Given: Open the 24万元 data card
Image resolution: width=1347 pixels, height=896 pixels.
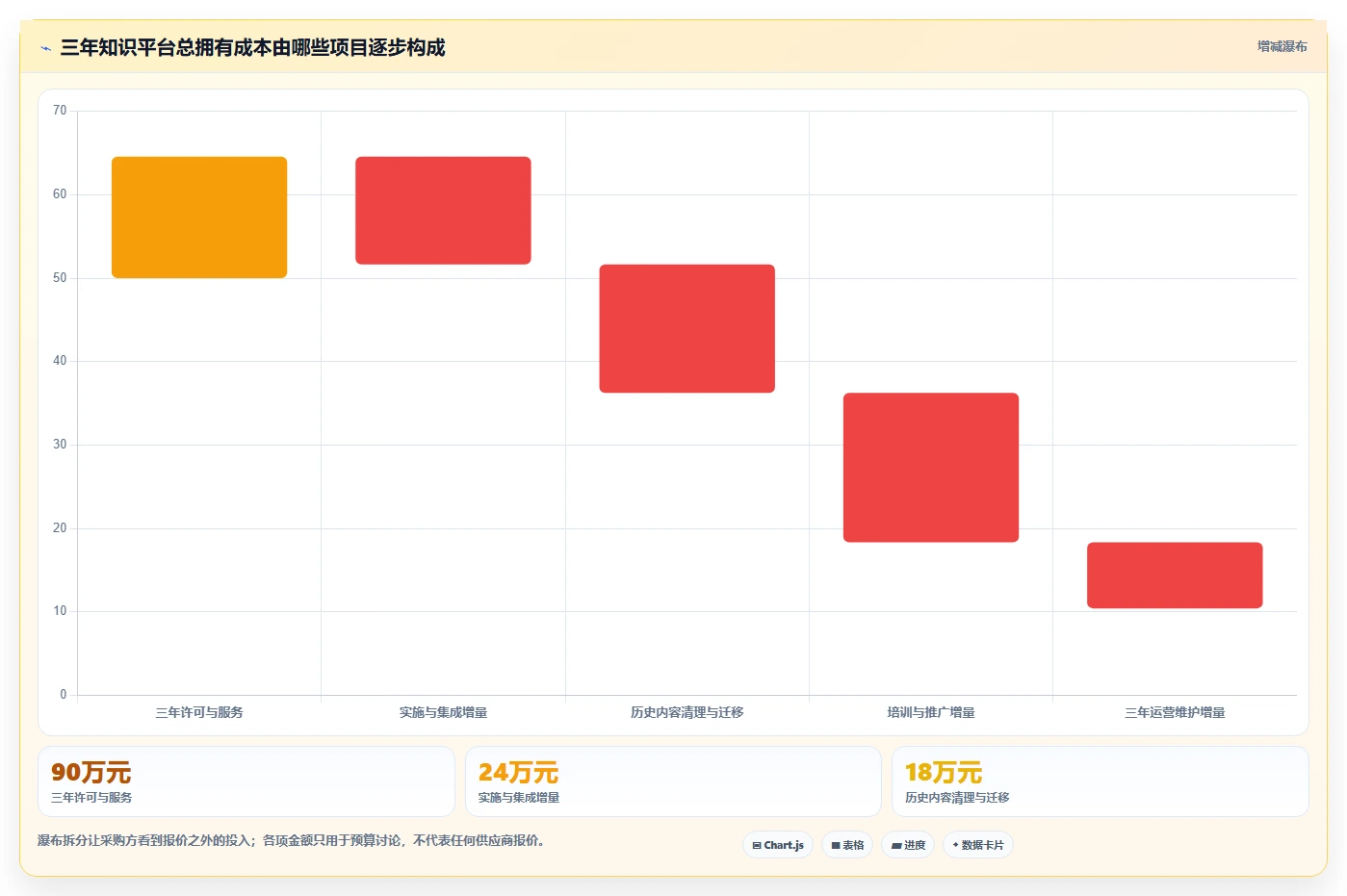Looking at the screenshot, I should (x=673, y=781).
